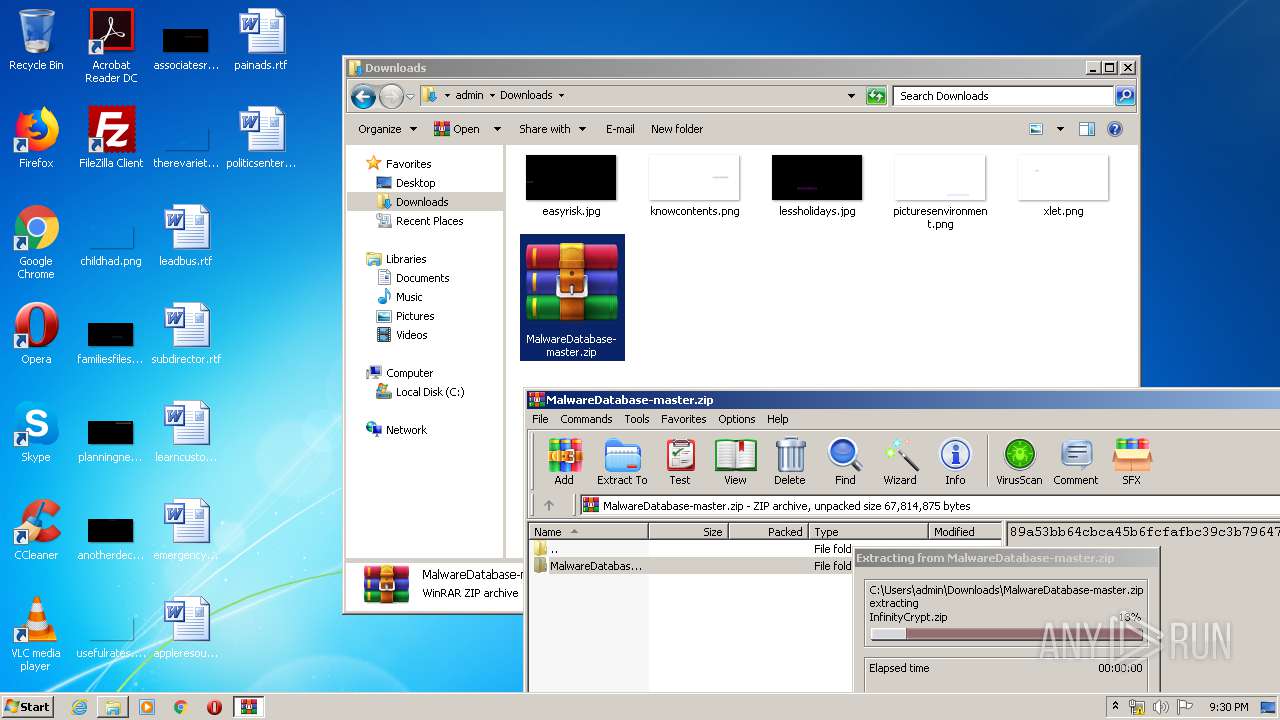Open Organize dropdown in Explorer
The width and height of the screenshot is (1280, 720).
[387, 129]
